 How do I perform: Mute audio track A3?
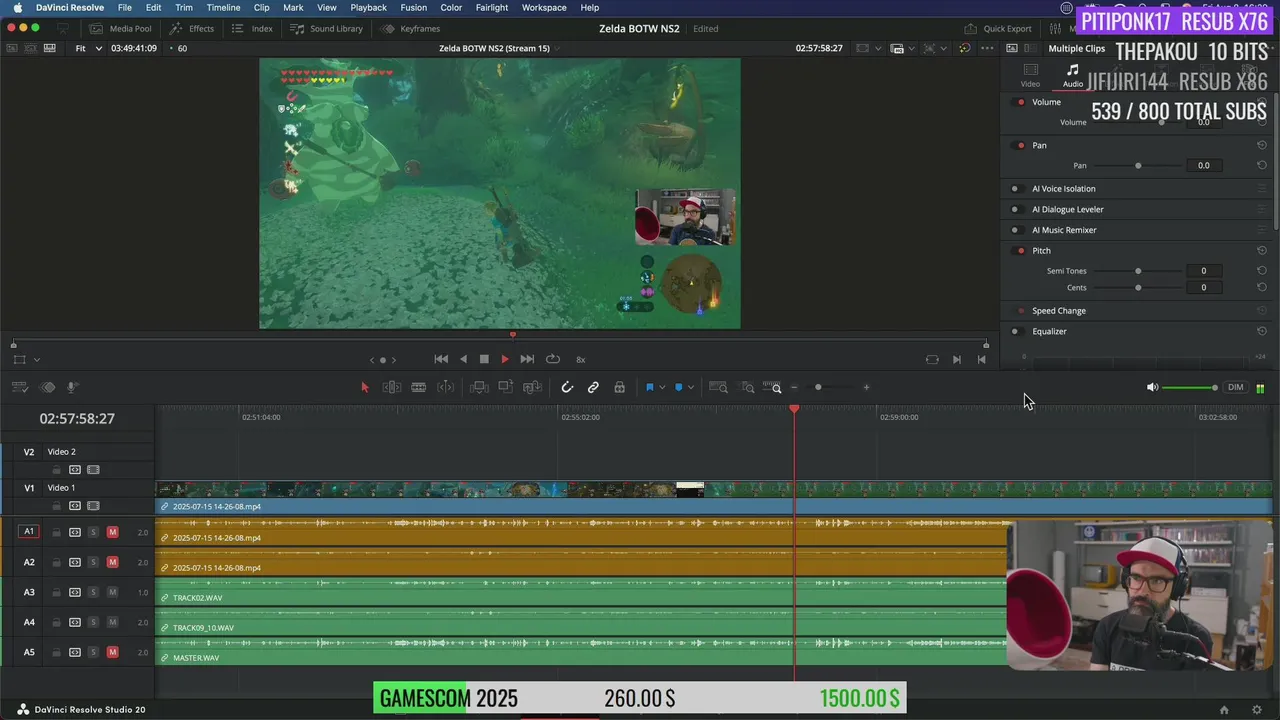pos(112,592)
